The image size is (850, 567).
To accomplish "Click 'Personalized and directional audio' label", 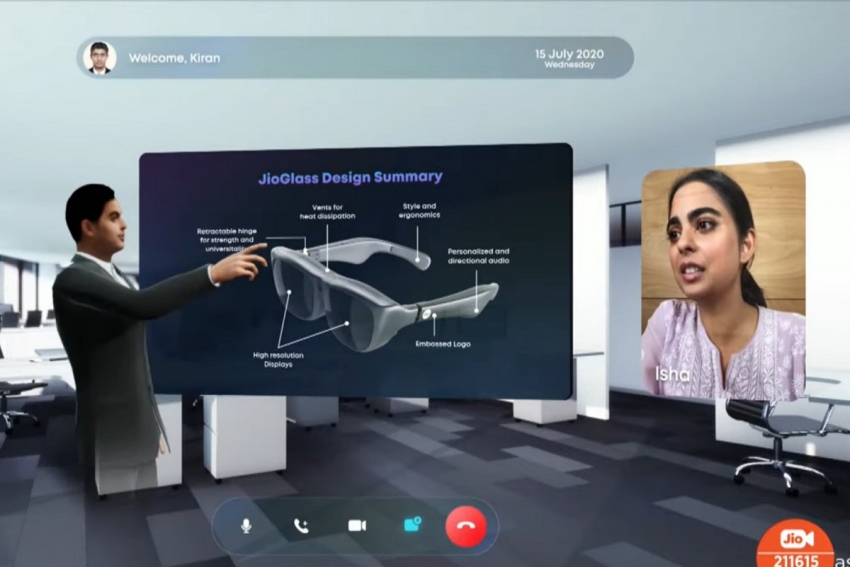I will click(478, 256).
